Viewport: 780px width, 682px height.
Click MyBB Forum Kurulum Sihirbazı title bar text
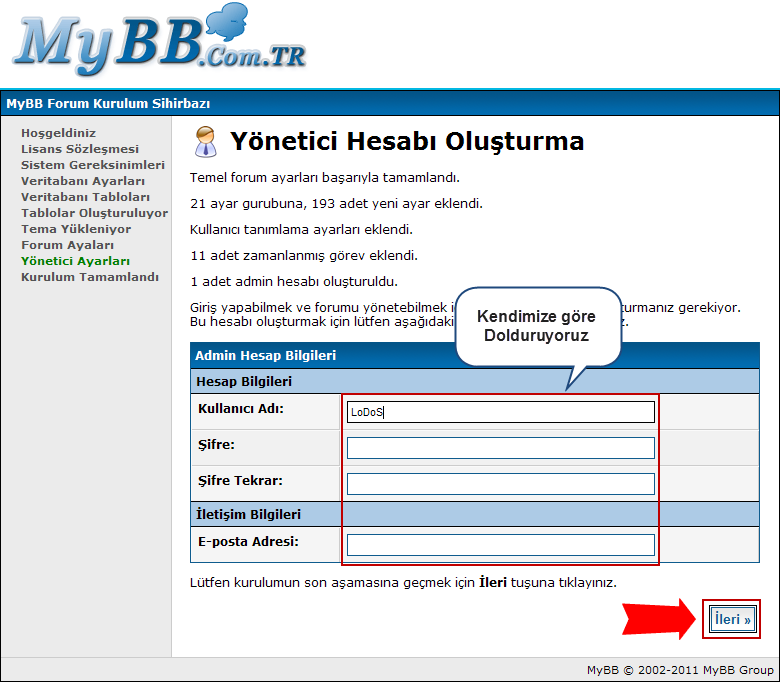click(108, 103)
